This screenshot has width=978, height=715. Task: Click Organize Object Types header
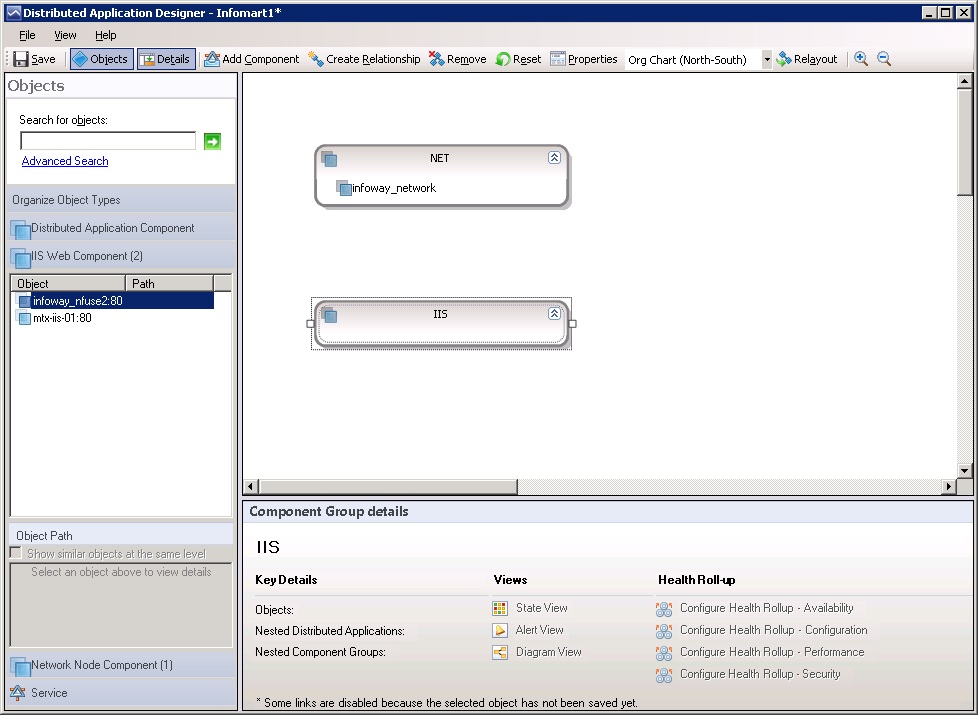click(122, 200)
